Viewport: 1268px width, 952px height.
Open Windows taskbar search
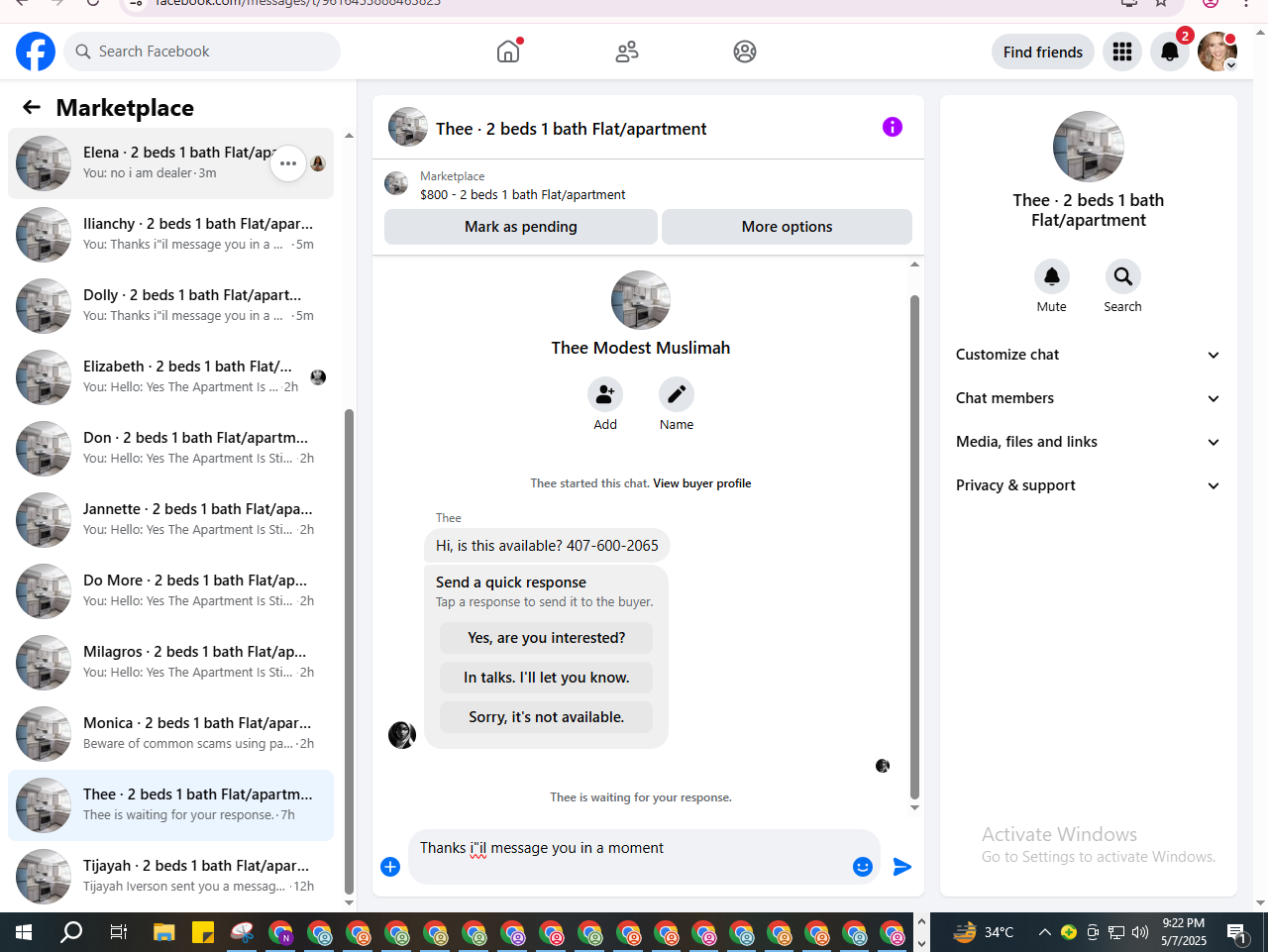(x=71, y=932)
